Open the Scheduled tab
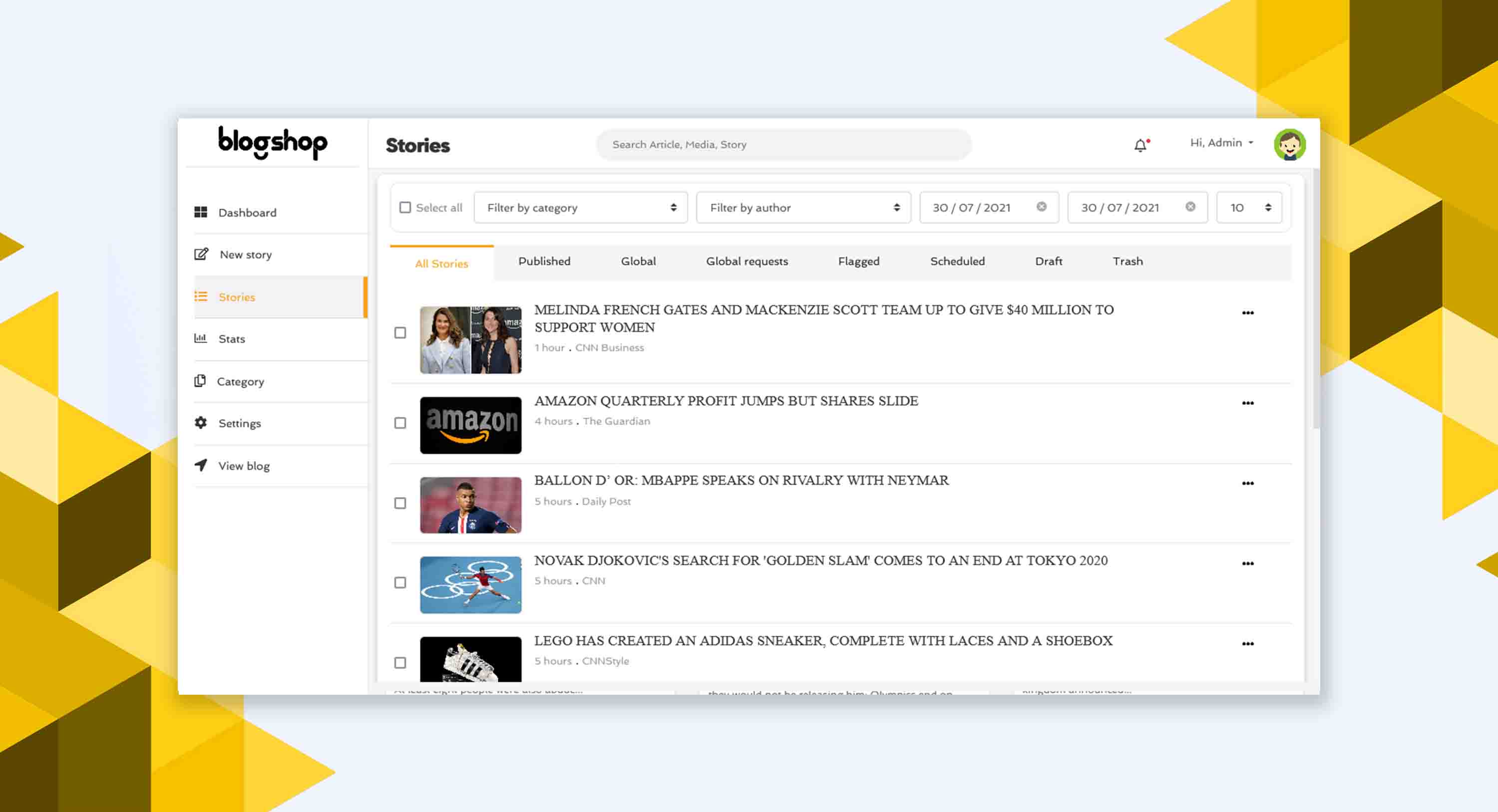 click(x=957, y=261)
